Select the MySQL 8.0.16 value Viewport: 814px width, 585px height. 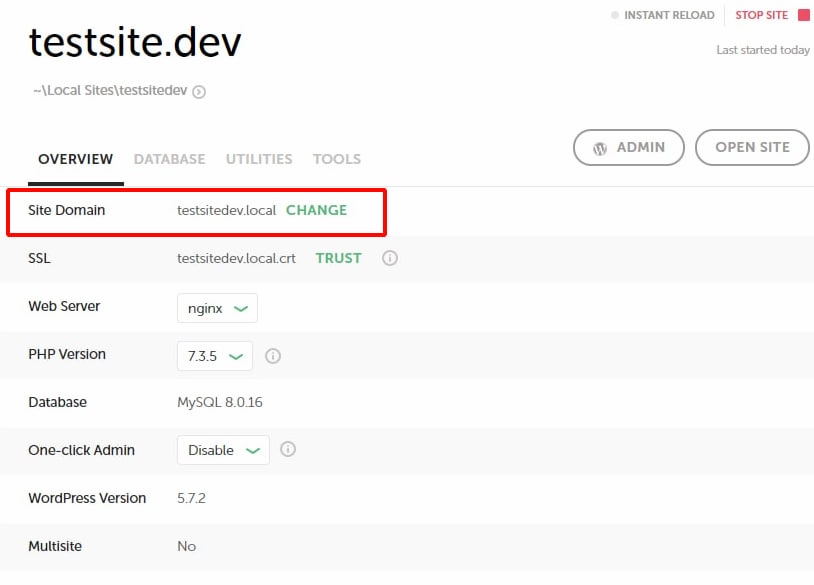coord(220,402)
